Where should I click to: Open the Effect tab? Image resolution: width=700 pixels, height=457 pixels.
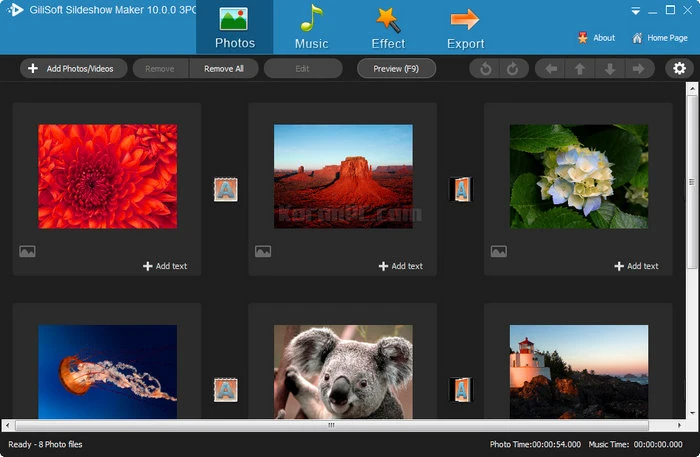point(388,28)
